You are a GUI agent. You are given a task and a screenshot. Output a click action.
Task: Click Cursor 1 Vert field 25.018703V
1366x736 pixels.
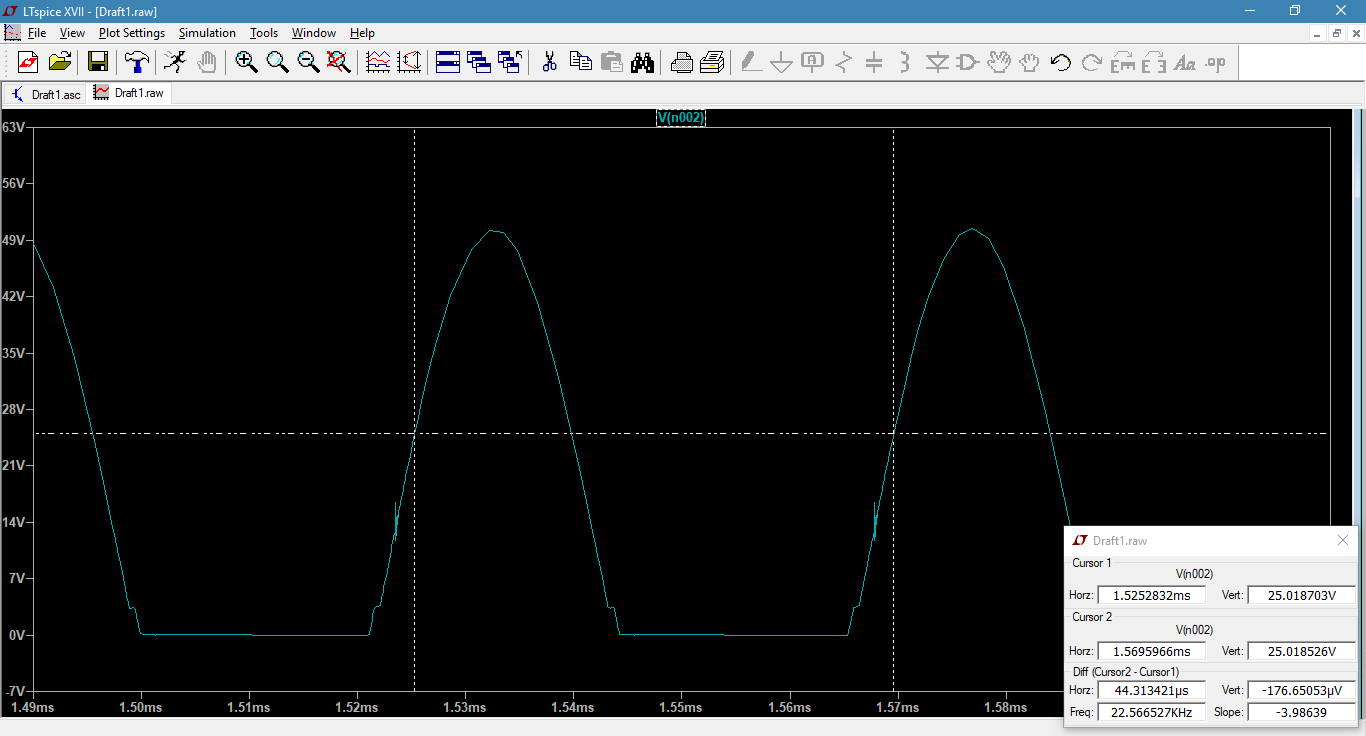point(1300,595)
